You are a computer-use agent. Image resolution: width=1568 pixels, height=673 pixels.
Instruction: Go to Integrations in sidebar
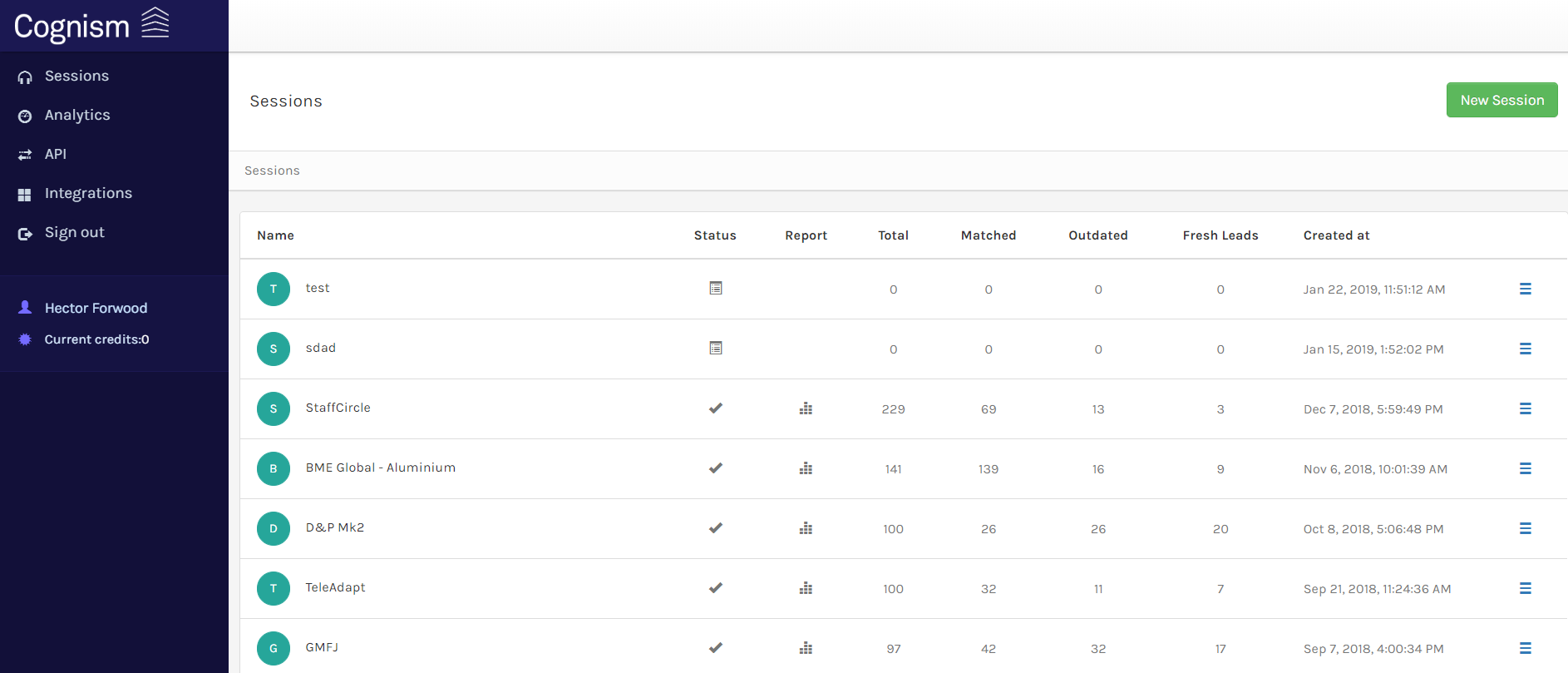[88, 193]
